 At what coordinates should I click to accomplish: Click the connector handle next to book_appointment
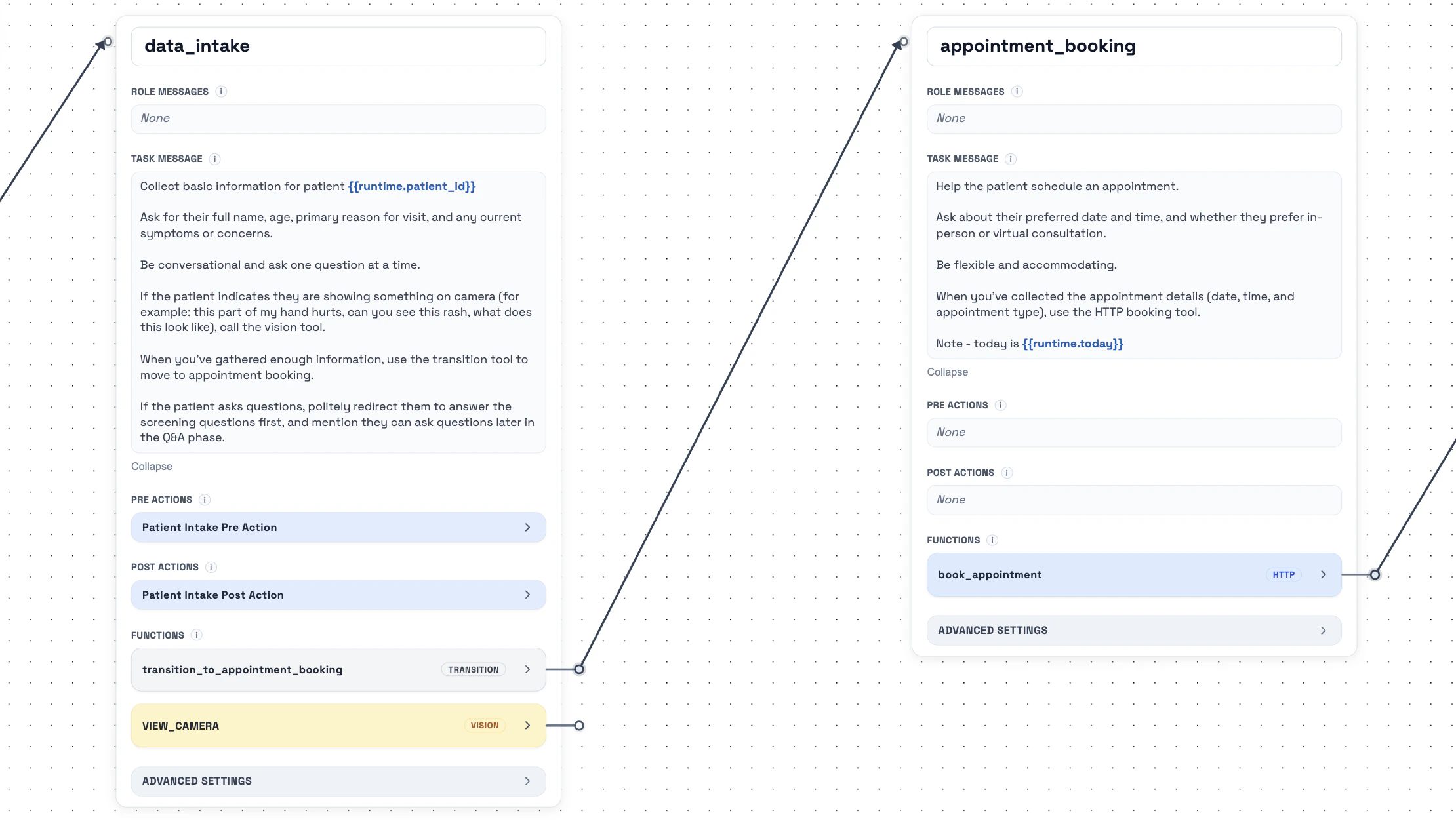(1375, 574)
